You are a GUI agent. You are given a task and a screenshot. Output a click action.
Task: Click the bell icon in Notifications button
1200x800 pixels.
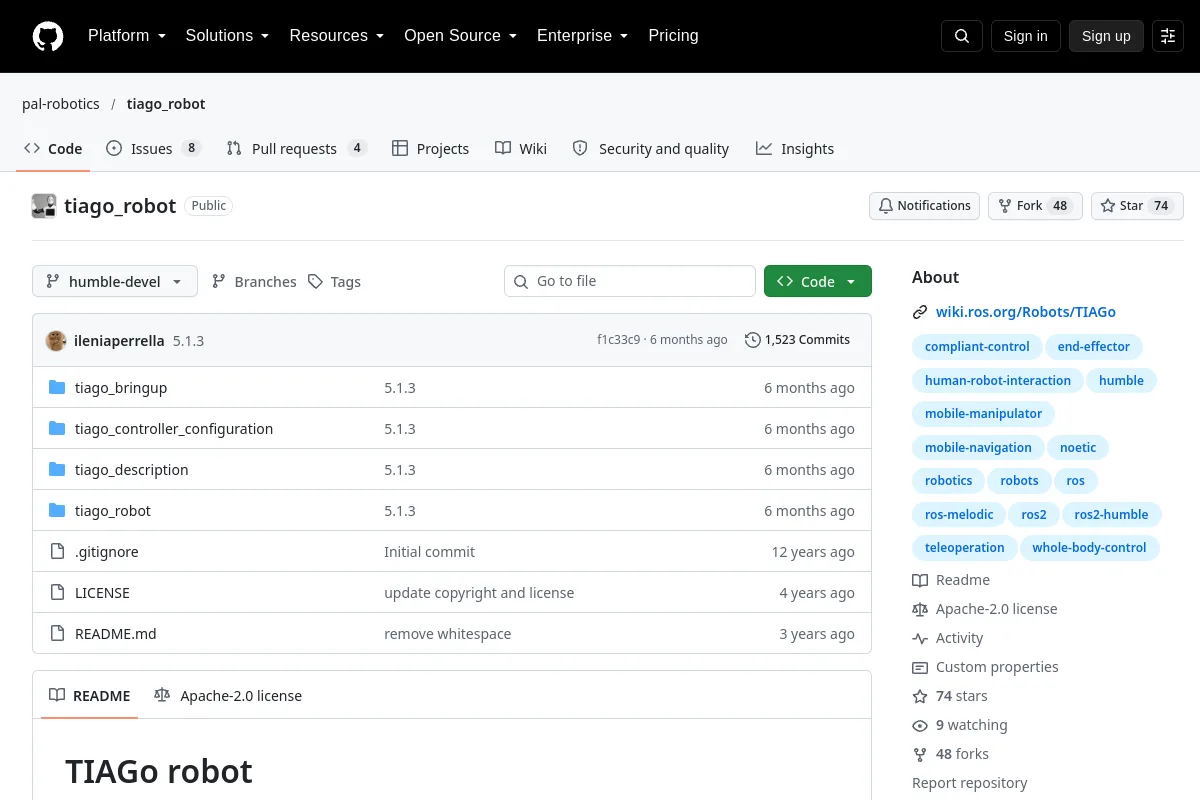(x=885, y=206)
